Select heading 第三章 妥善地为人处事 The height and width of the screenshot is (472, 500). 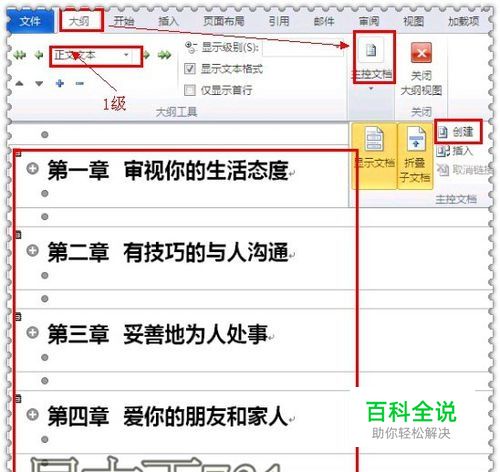pyautogui.click(x=158, y=334)
